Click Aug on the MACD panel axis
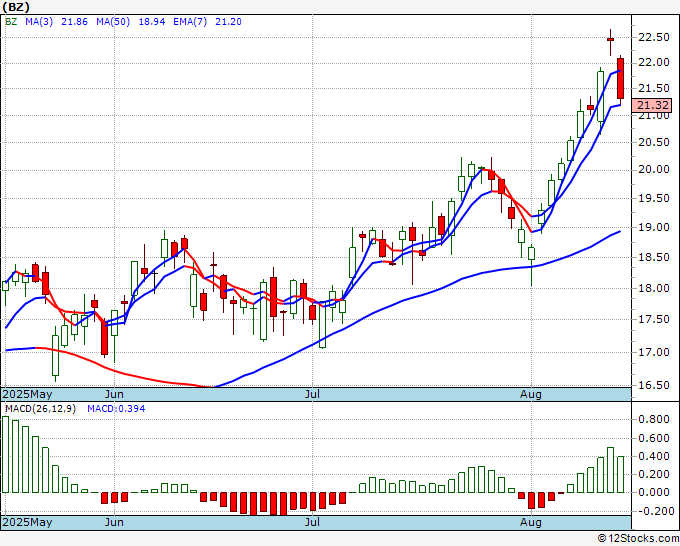 (x=531, y=522)
